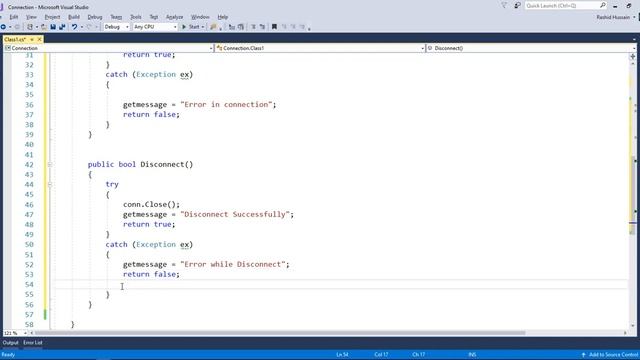Open the document tab overflow dropdown arrow

634,39
